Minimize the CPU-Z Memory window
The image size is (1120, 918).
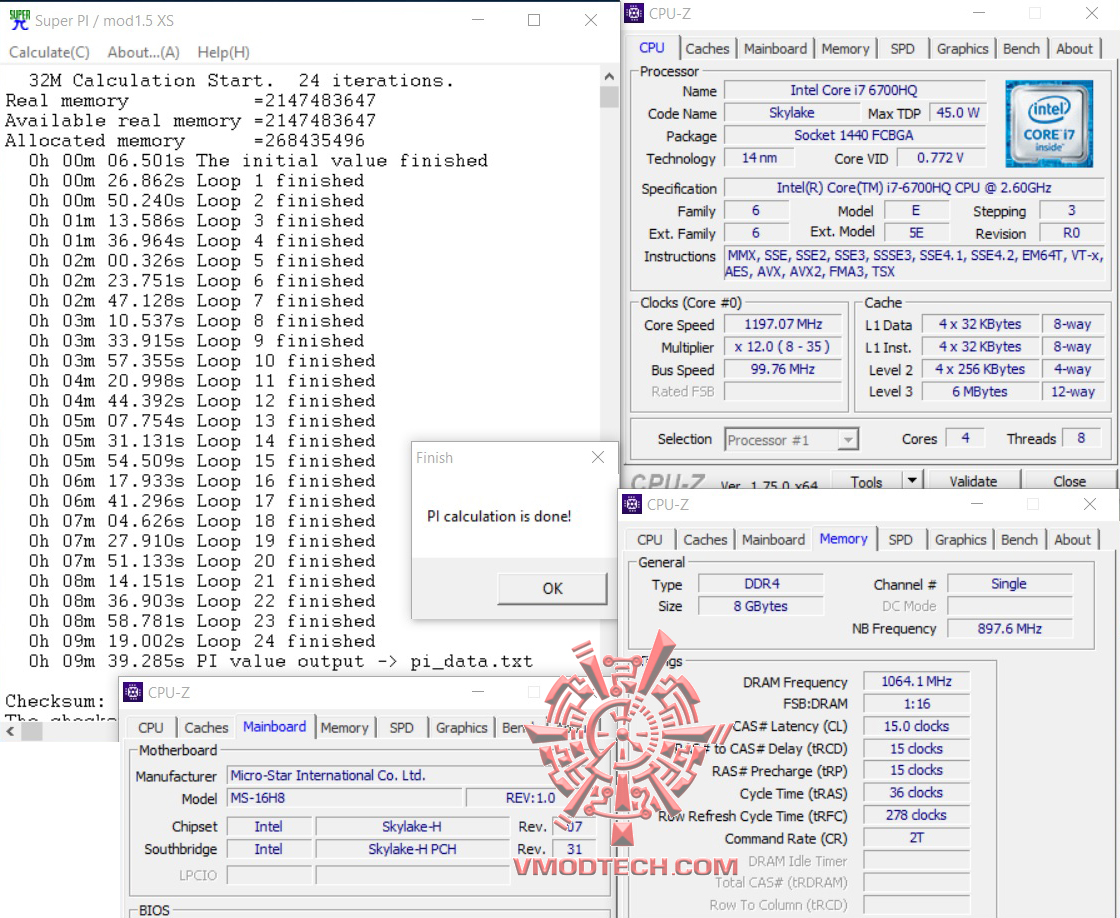click(977, 504)
